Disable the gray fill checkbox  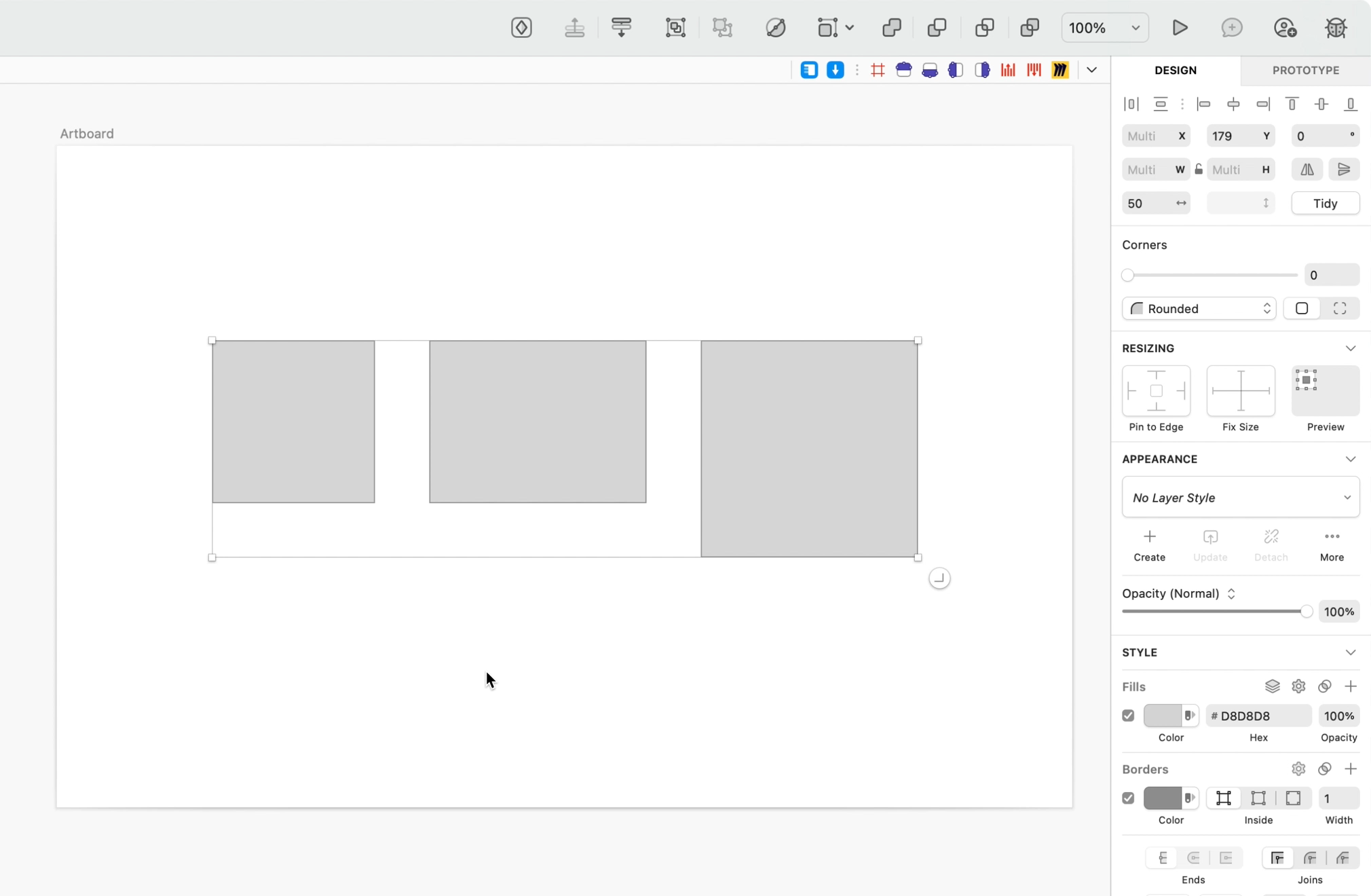coord(1128,716)
